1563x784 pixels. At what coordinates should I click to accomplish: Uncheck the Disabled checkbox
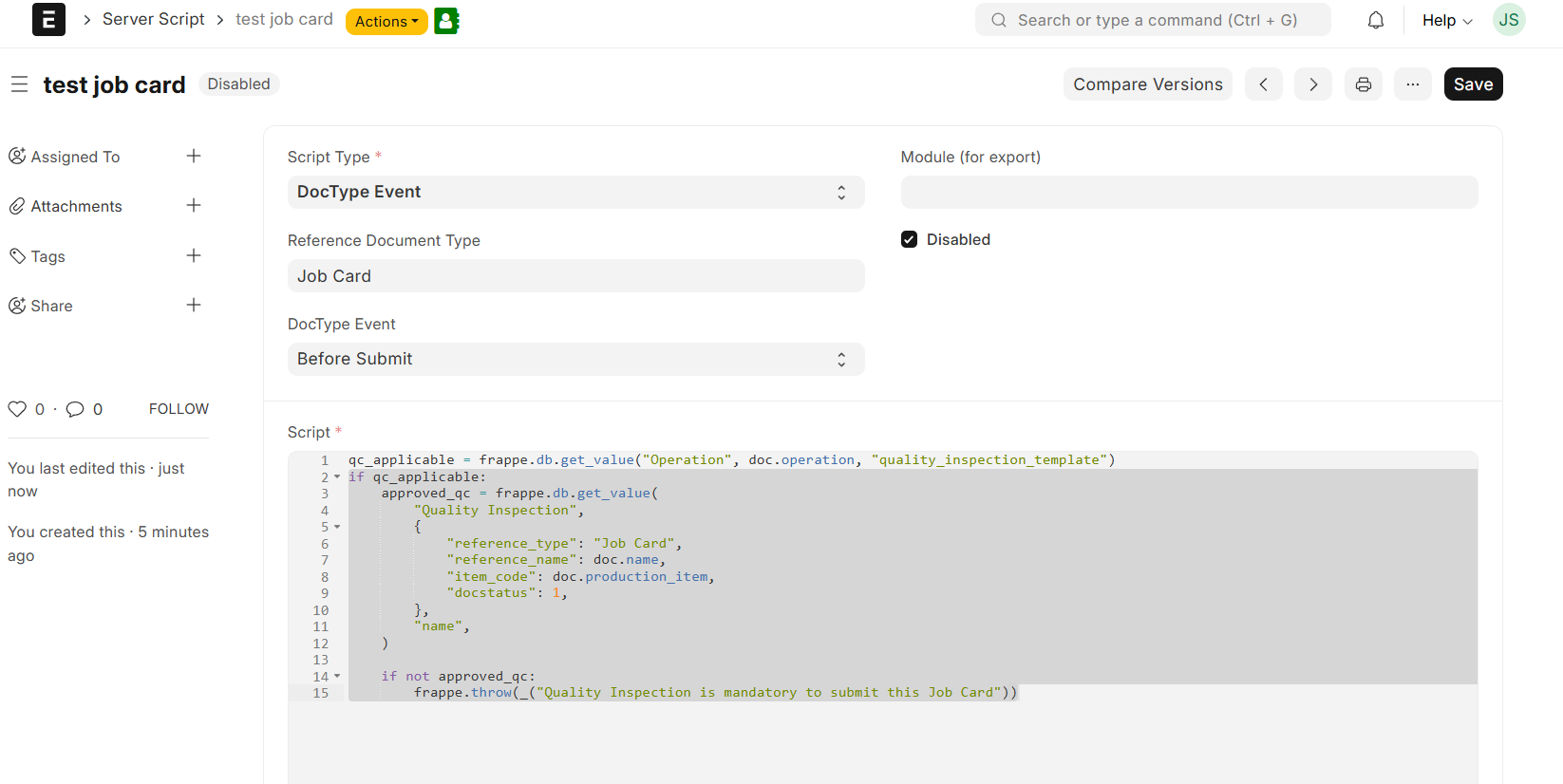910,239
